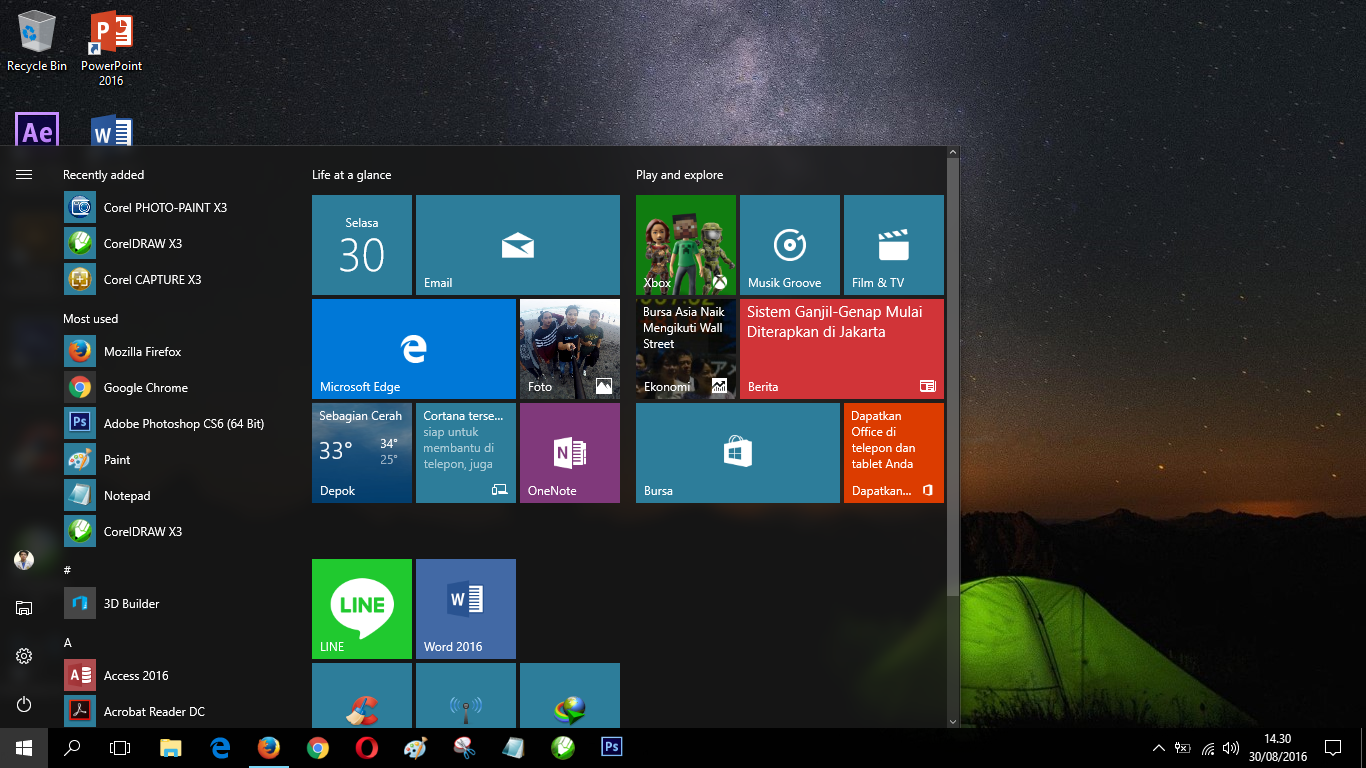Select Recycle Bin on the desktop
This screenshot has height=768, width=1366.
pyautogui.click(x=37, y=41)
